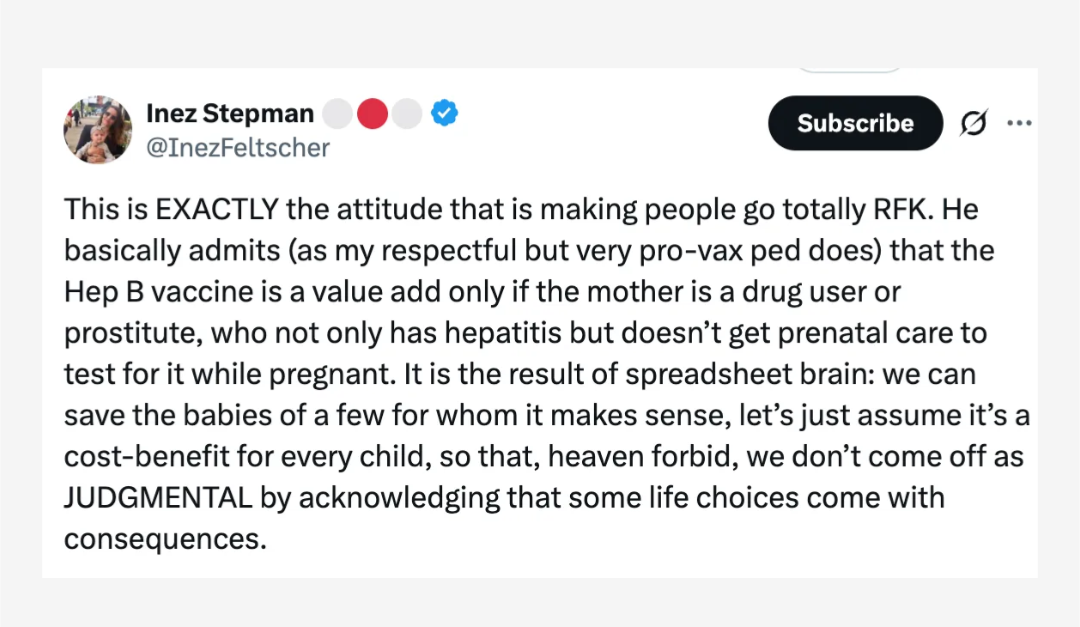The height and width of the screenshot is (627, 1080).
Task: Click the first gray circle after Inez Stepman
Action: coord(338,114)
